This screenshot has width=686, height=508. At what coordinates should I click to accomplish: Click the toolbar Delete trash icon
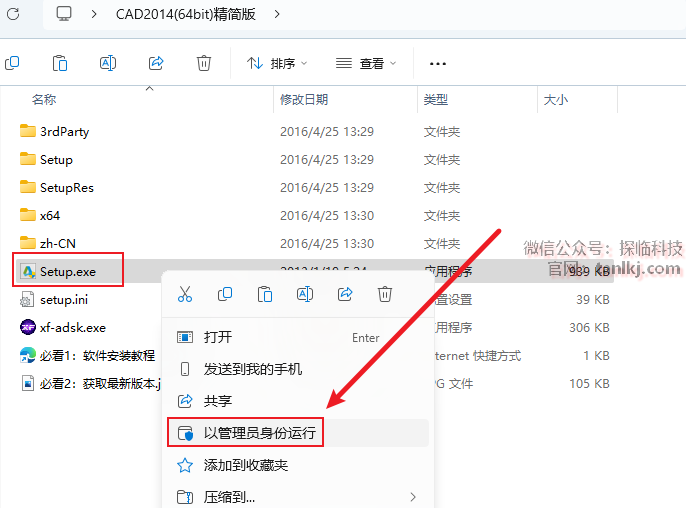[x=204, y=63]
